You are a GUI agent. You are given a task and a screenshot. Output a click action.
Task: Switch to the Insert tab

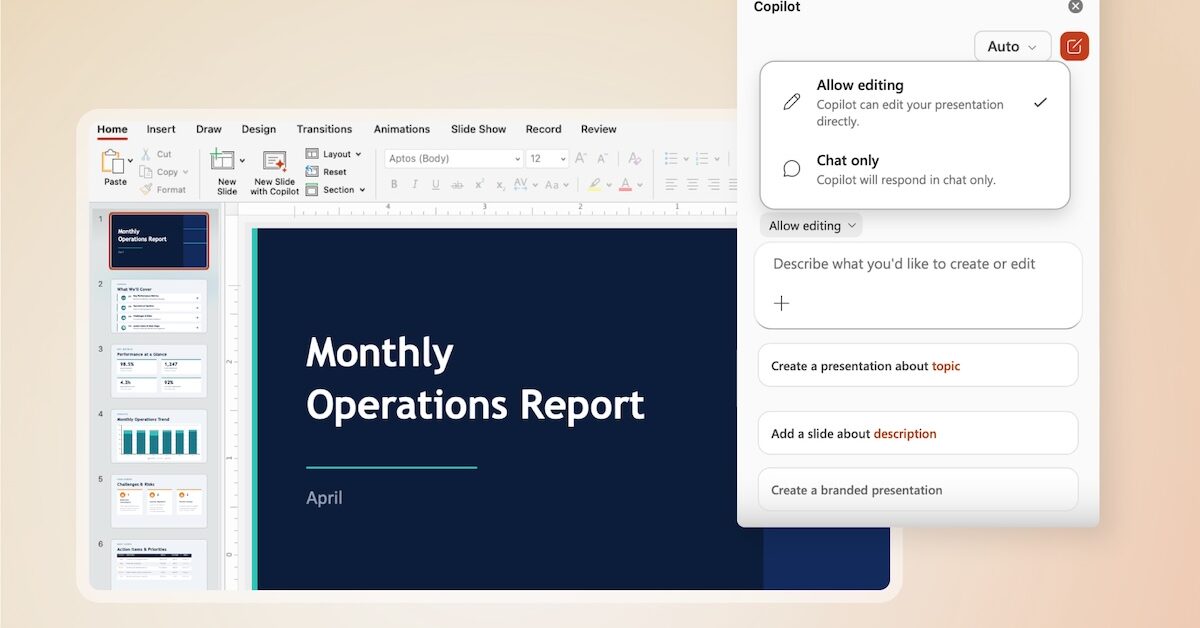(x=161, y=129)
